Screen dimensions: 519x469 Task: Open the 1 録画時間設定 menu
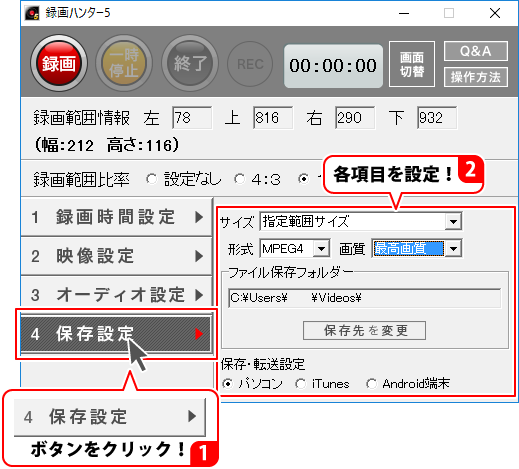pyautogui.click(x=116, y=217)
